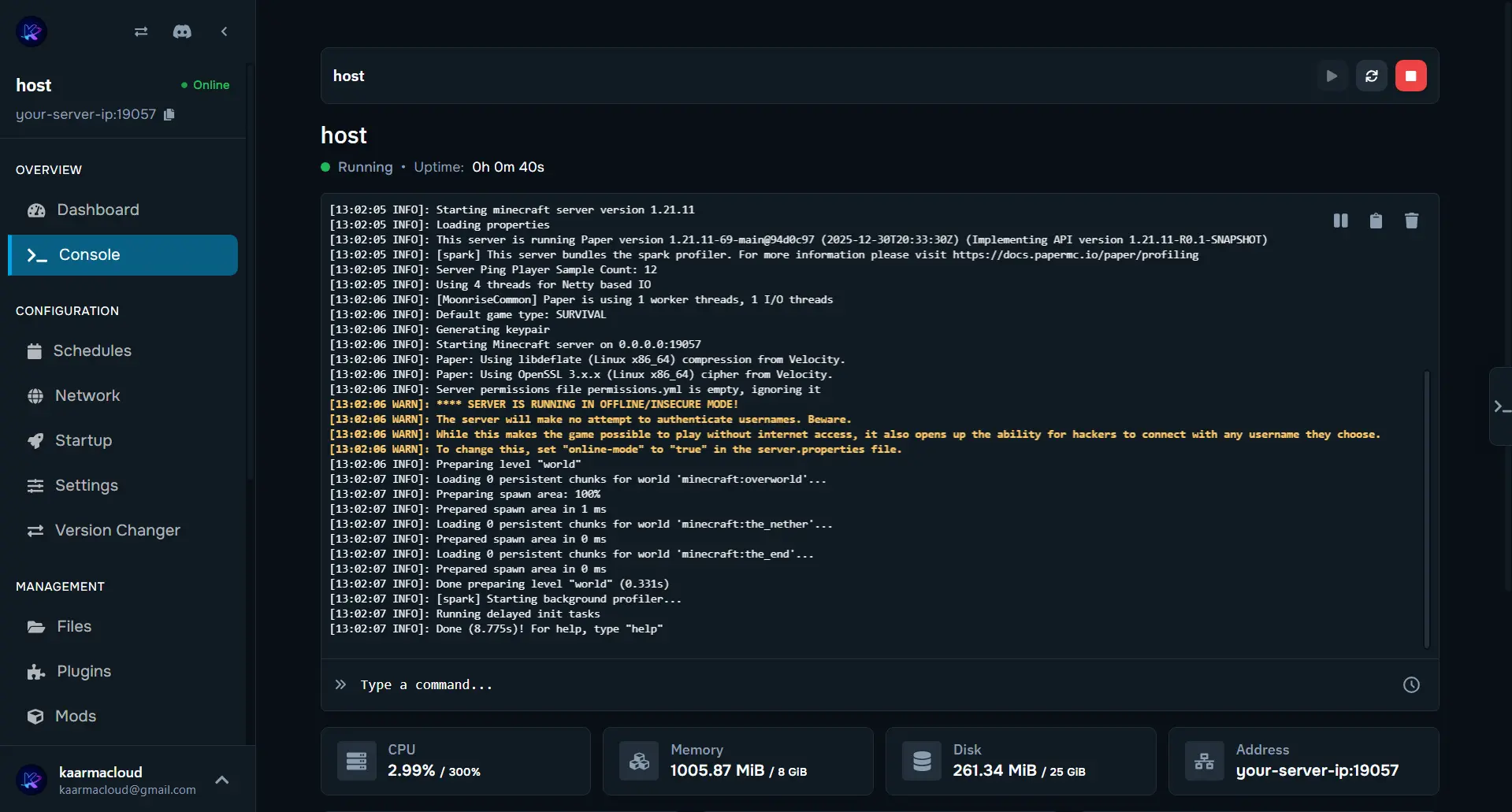Click the CPU value 2.99%
Image resolution: width=1512 pixels, height=812 pixels.
tap(411, 770)
